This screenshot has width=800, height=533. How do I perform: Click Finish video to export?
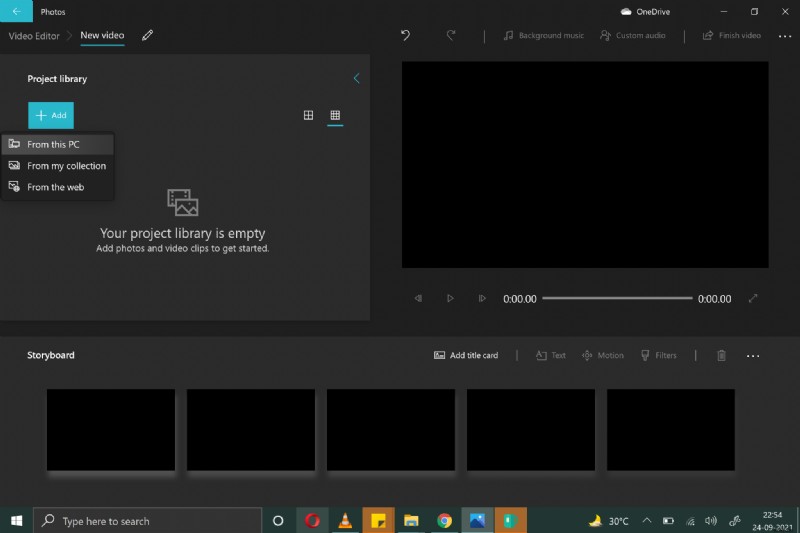(732, 35)
